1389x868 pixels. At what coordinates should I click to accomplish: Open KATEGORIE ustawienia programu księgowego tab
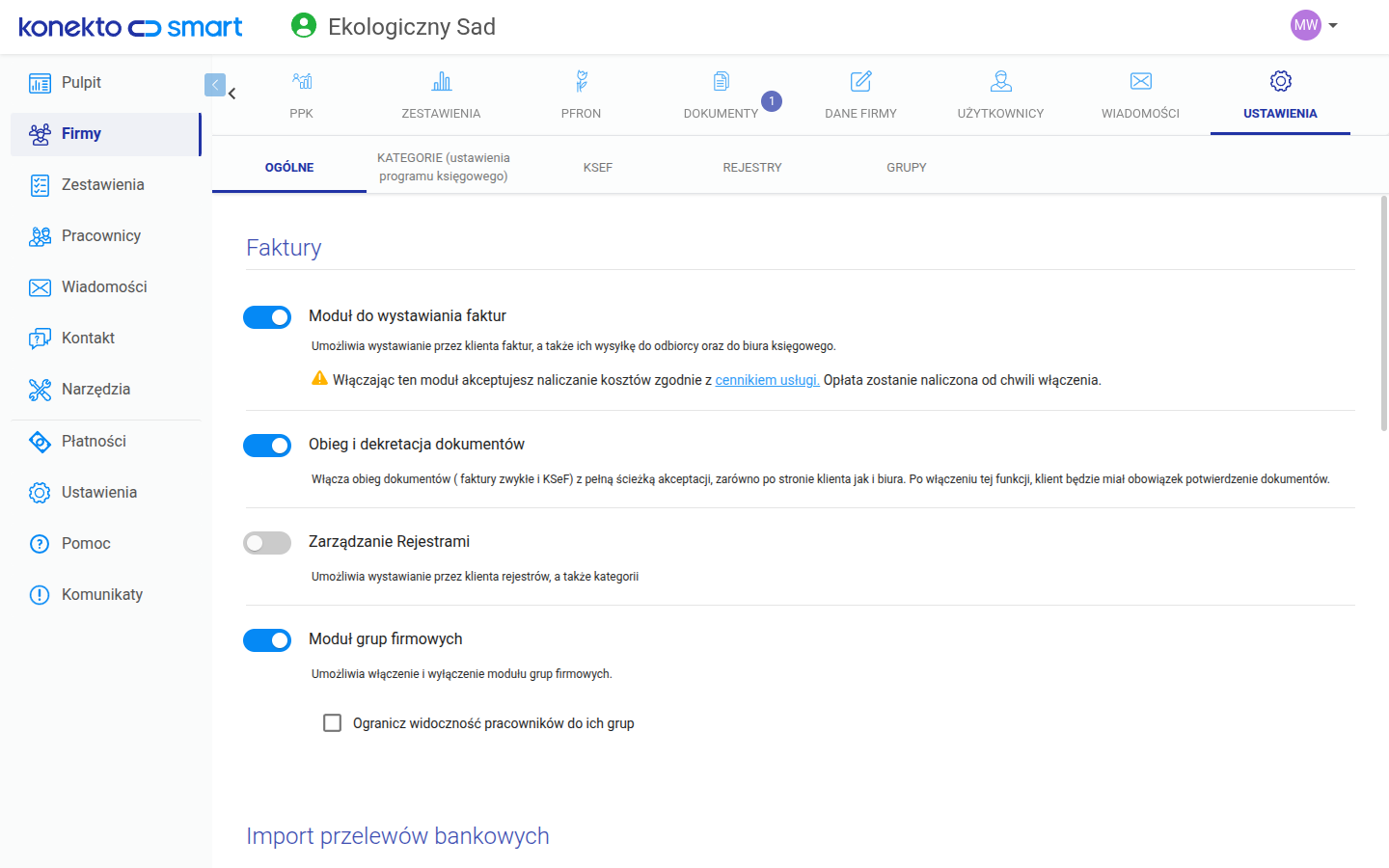click(444, 167)
